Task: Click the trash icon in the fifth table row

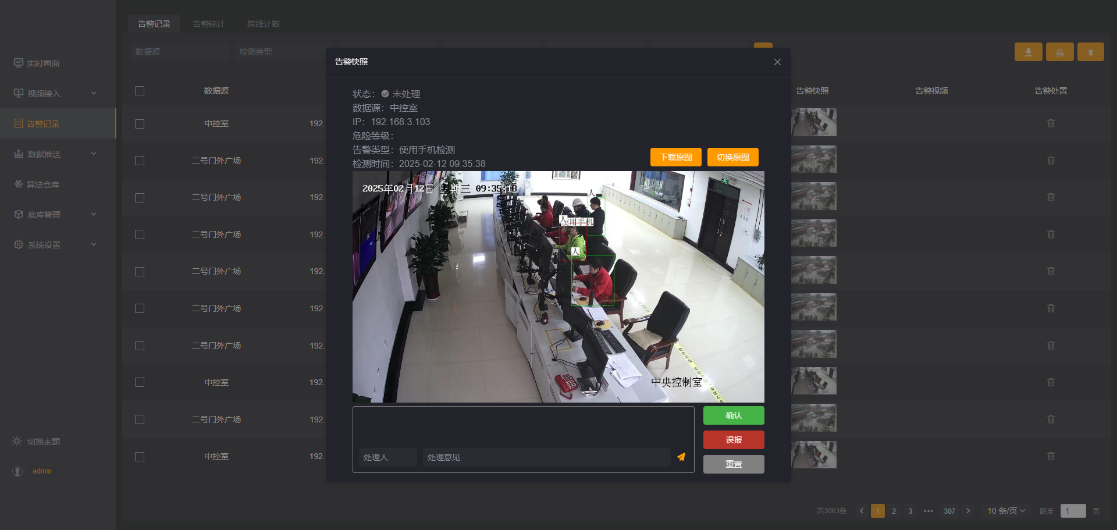Action: 1051,271
